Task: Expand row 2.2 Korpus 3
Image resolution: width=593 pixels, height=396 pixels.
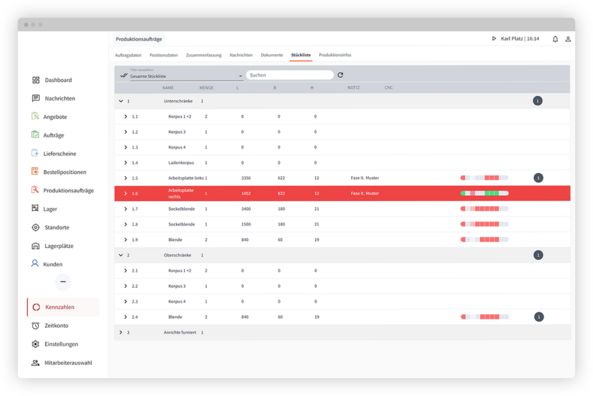Action: click(x=126, y=286)
